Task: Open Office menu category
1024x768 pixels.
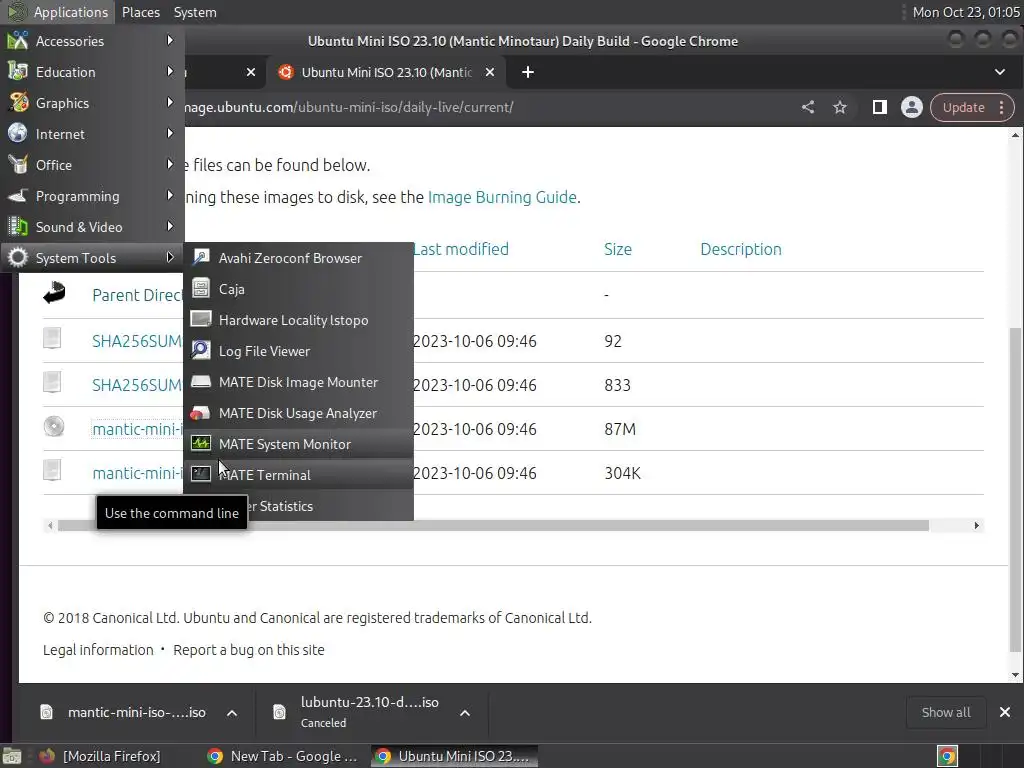Action: click(92, 165)
